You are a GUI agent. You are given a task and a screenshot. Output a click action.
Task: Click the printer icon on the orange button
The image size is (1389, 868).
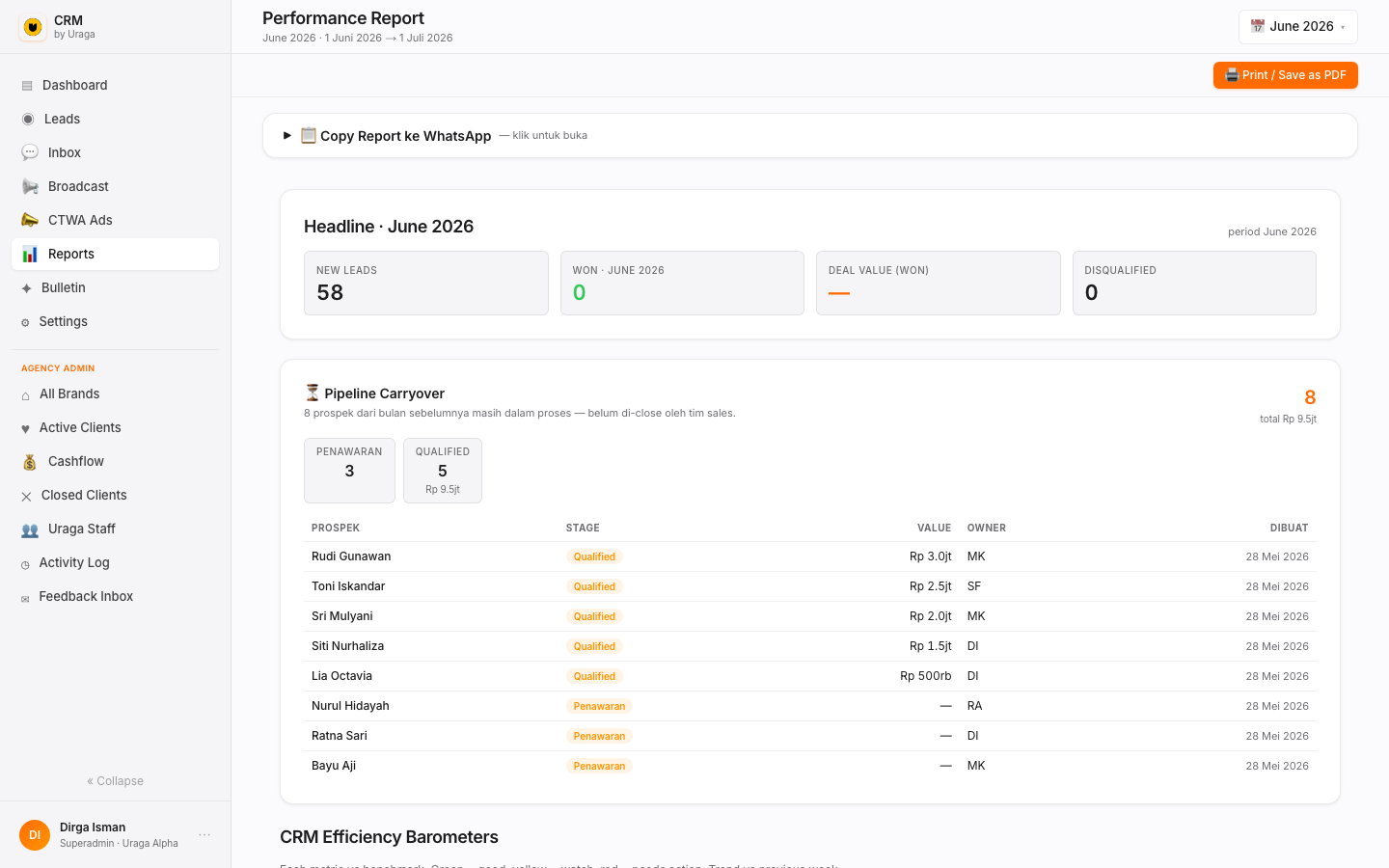[x=1232, y=75]
